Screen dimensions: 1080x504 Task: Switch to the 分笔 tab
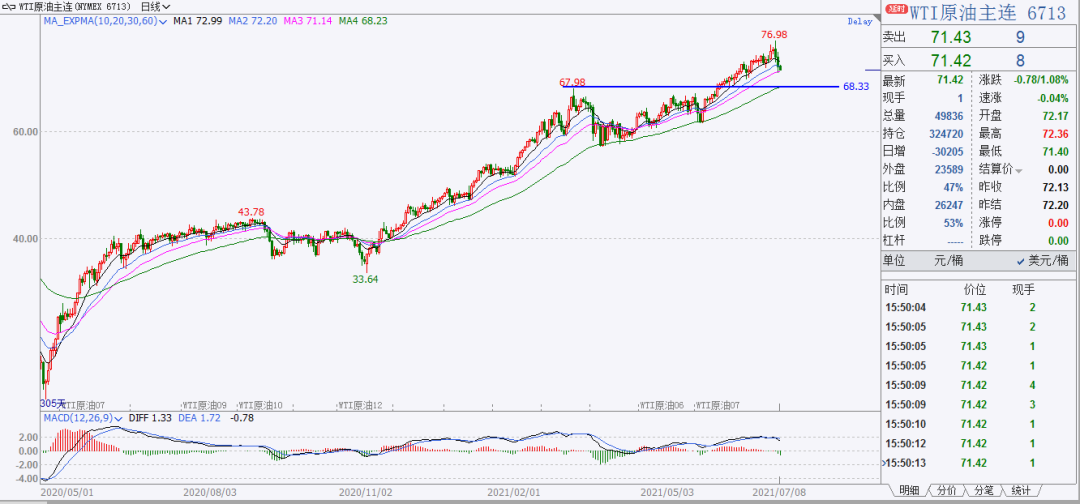coord(984,490)
